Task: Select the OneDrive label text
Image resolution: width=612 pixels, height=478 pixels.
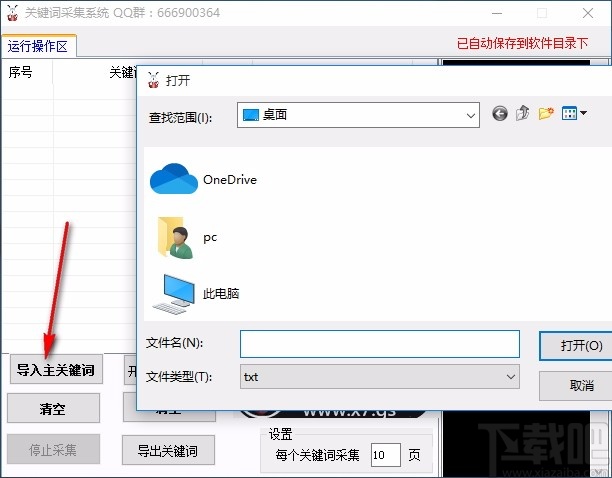Action: 230,180
